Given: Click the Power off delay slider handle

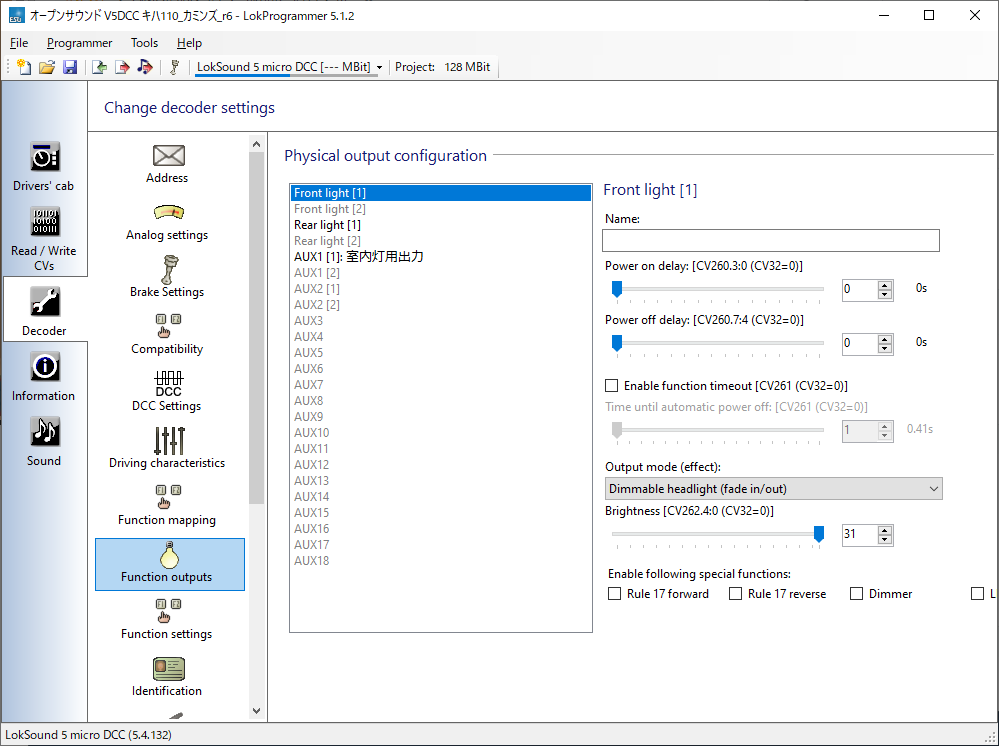Looking at the screenshot, I should [x=617, y=343].
